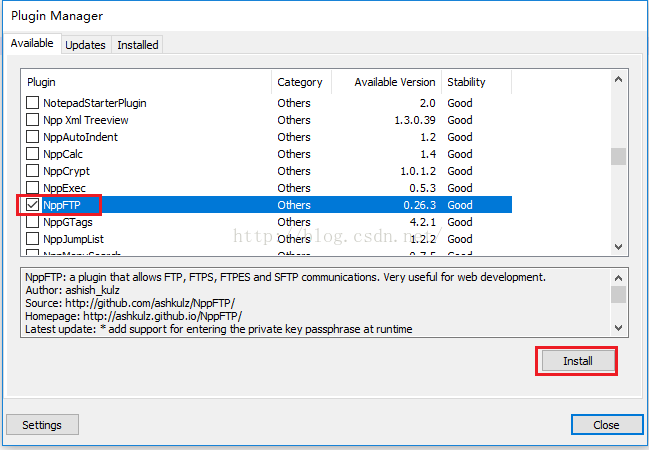Sort list by Plugin column header

tap(146, 82)
